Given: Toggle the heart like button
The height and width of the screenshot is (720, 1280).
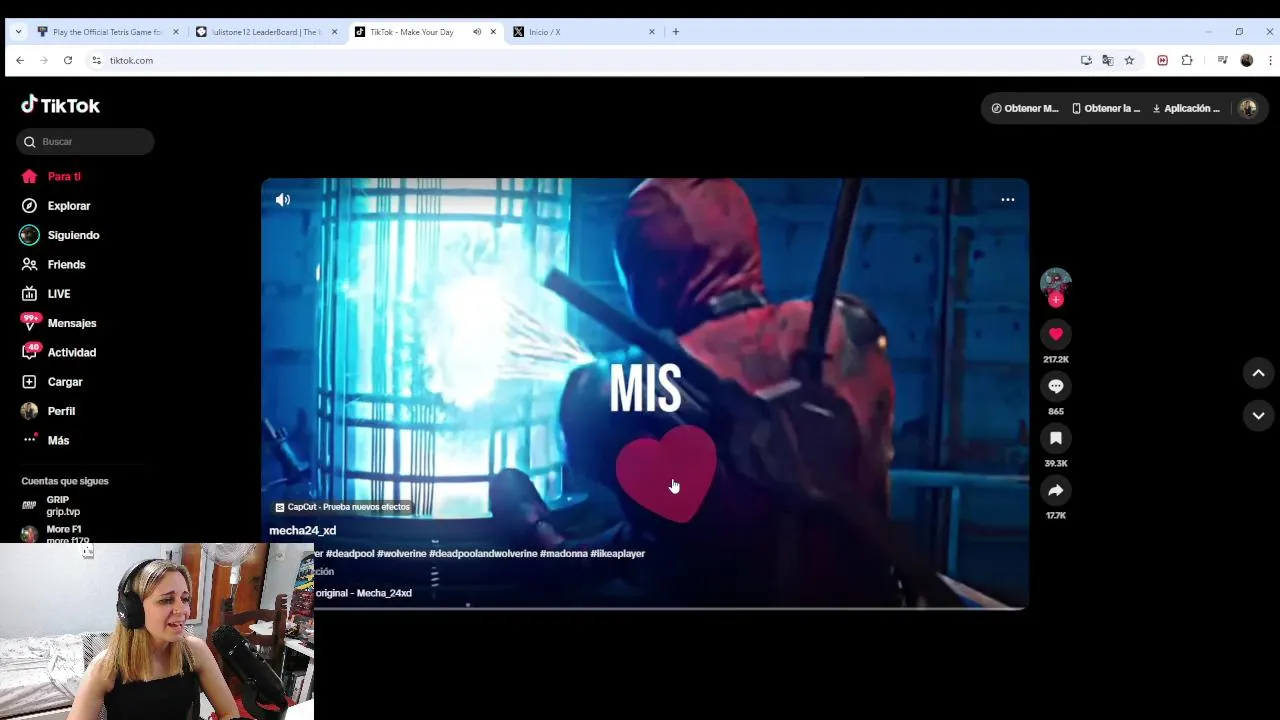Looking at the screenshot, I should pos(1056,334).
